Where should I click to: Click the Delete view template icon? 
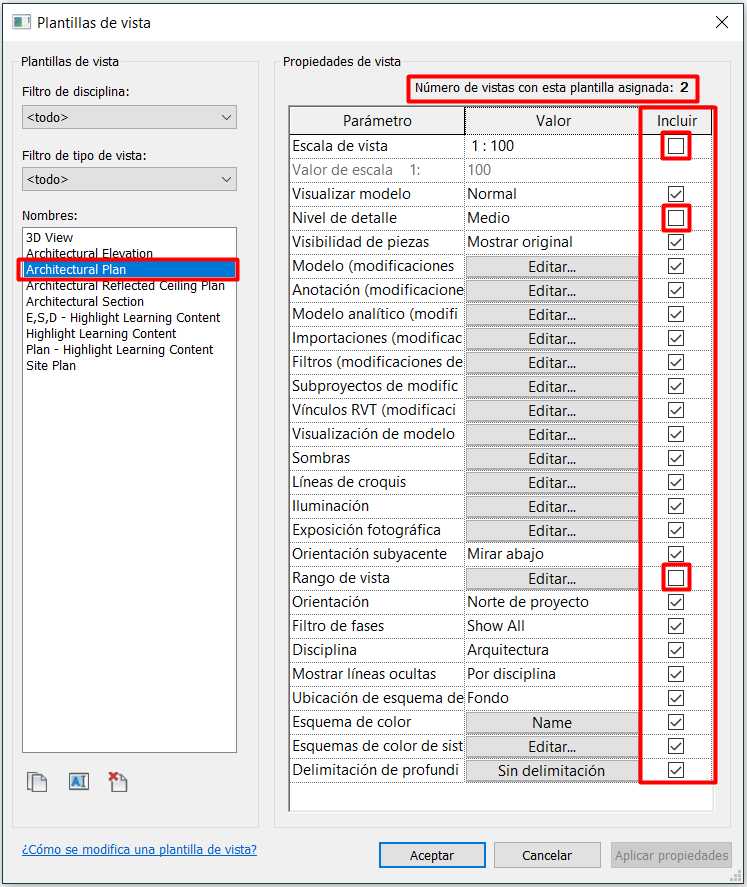point(118,782)
